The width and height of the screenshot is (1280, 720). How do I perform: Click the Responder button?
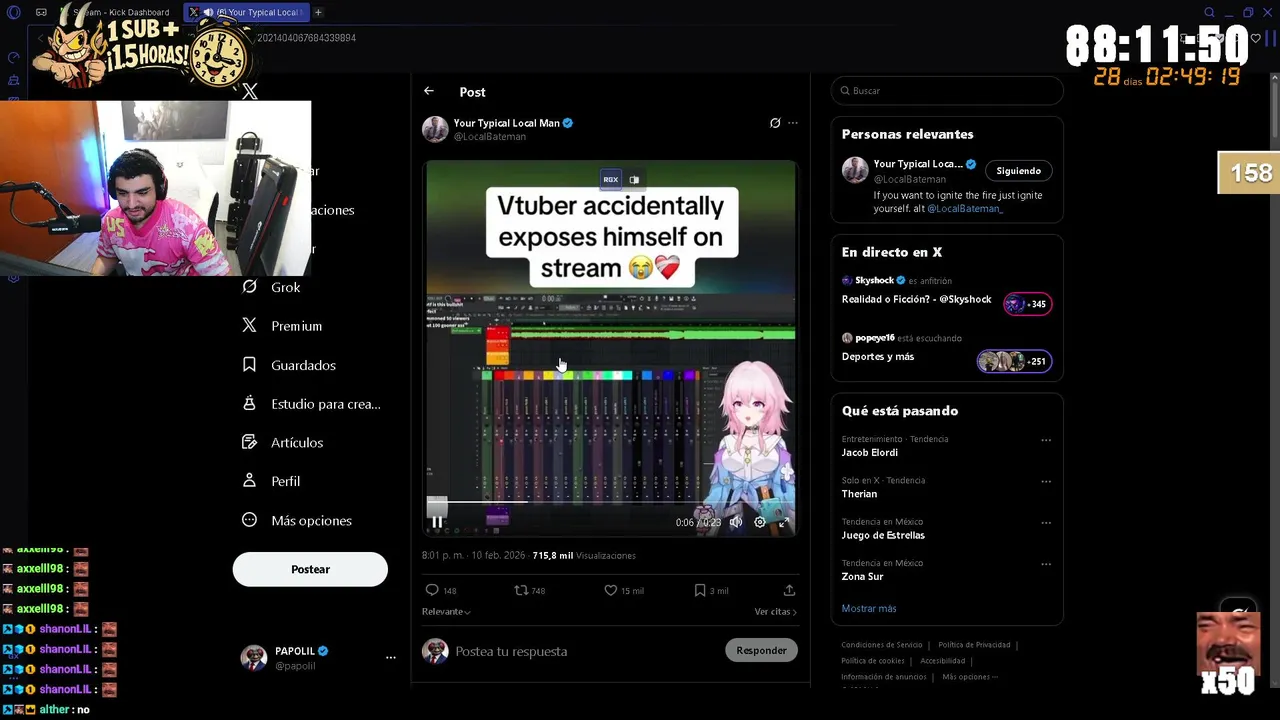click(x=761, y=650)
